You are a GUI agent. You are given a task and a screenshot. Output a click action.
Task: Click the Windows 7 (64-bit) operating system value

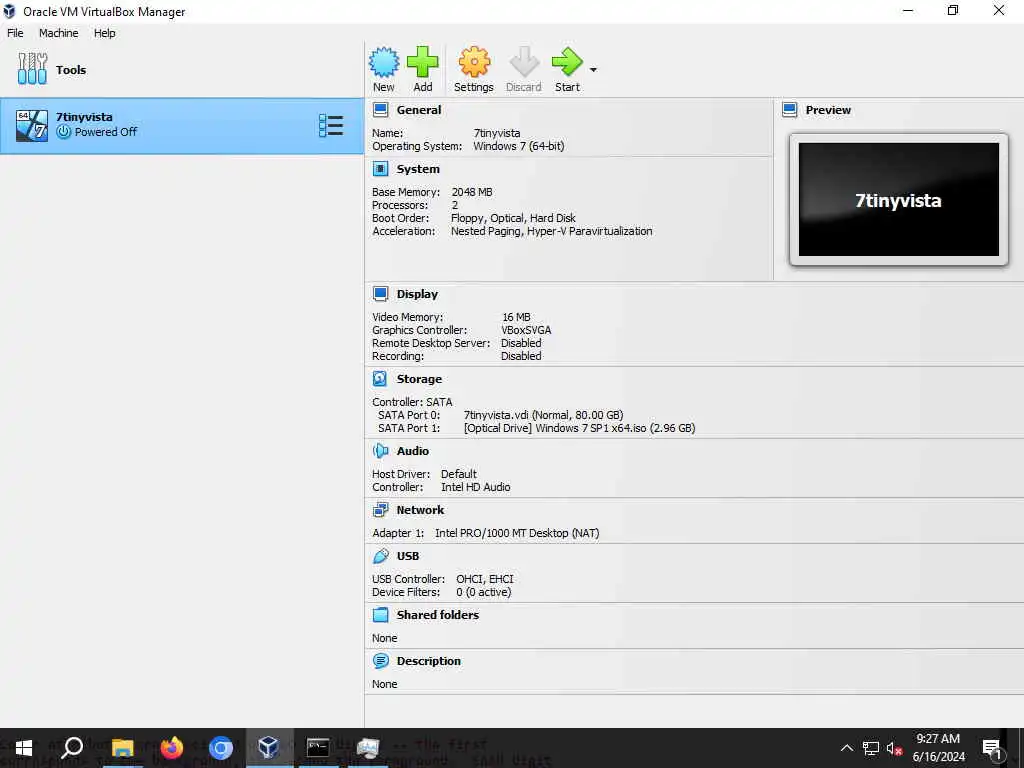(x=519, y=146)
